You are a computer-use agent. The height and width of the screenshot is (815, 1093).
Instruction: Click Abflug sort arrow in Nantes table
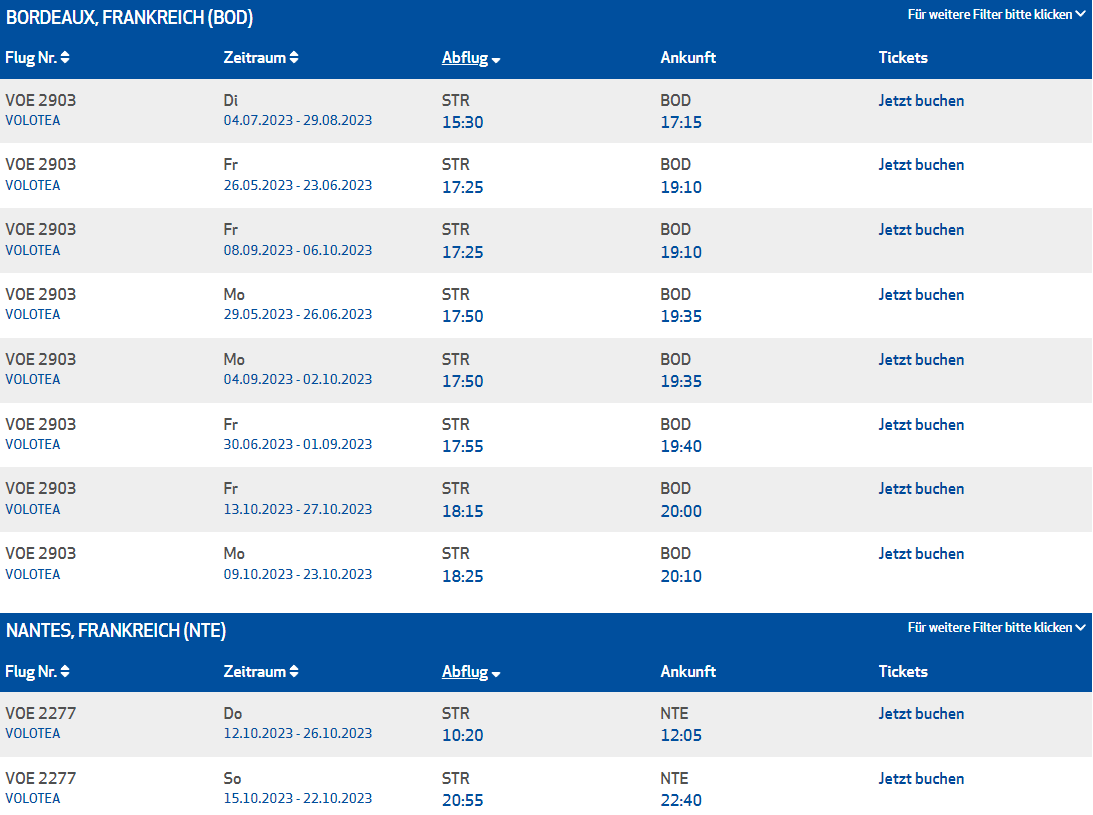(x=496, y=674)
